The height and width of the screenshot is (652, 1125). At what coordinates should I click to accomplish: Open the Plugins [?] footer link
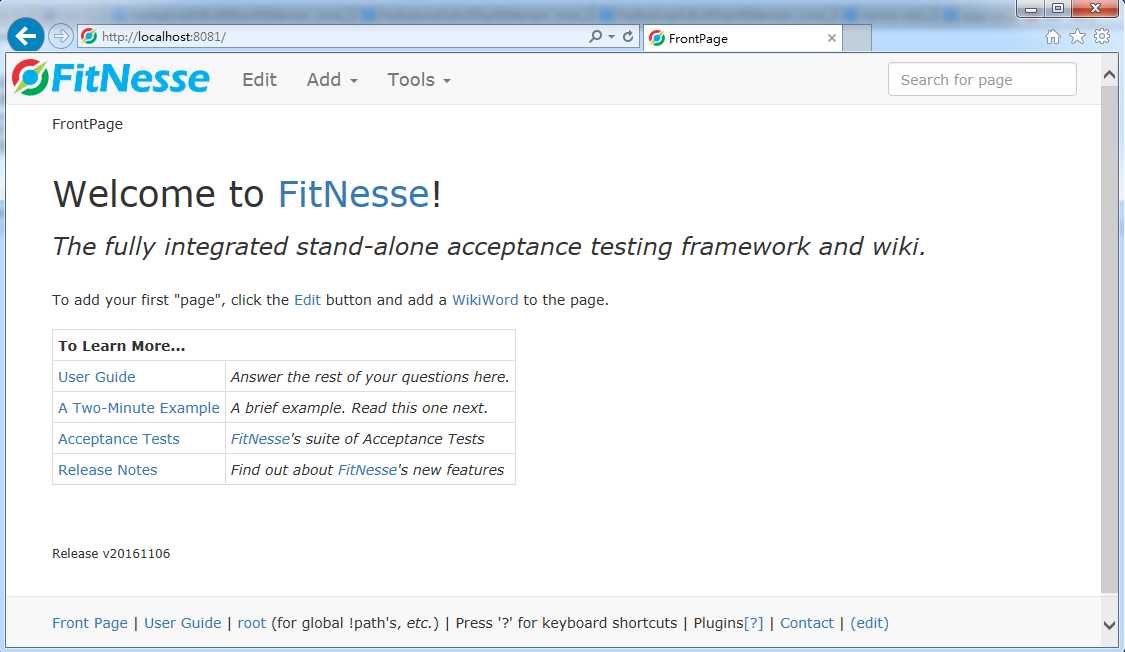point(753,623)
